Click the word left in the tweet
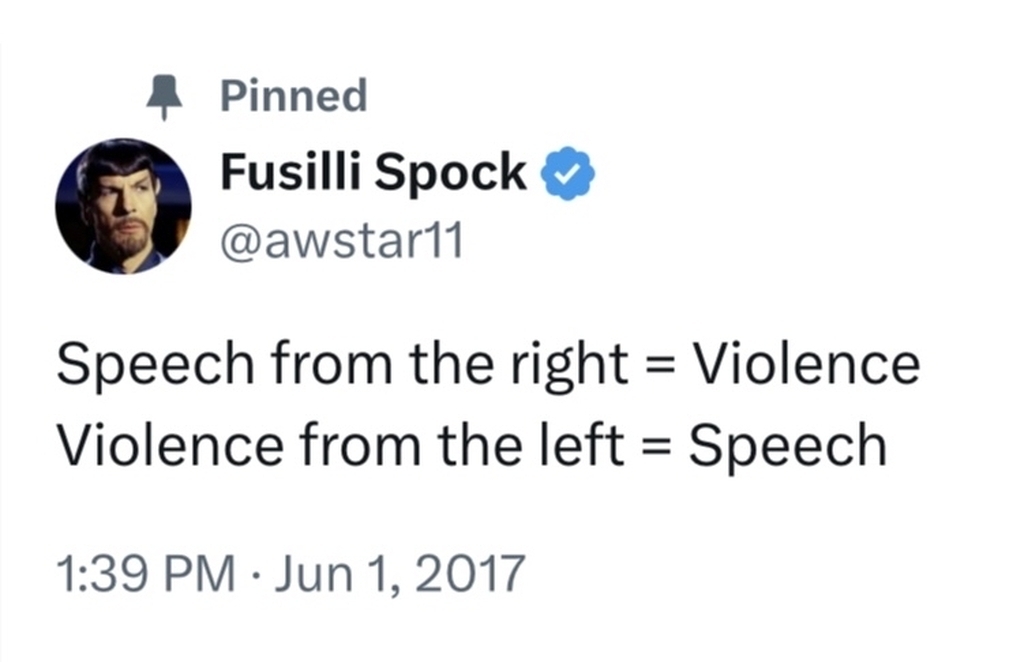Screen dimensions: 1024x662 click(x=582, y=444)
